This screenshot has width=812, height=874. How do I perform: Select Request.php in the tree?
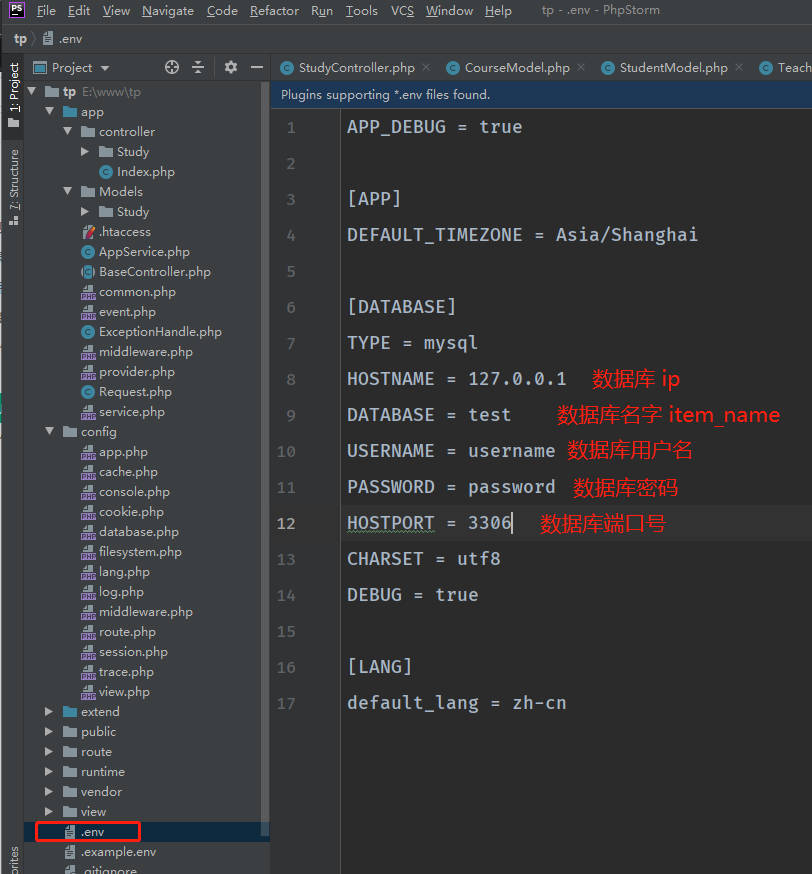click(127, 392)
